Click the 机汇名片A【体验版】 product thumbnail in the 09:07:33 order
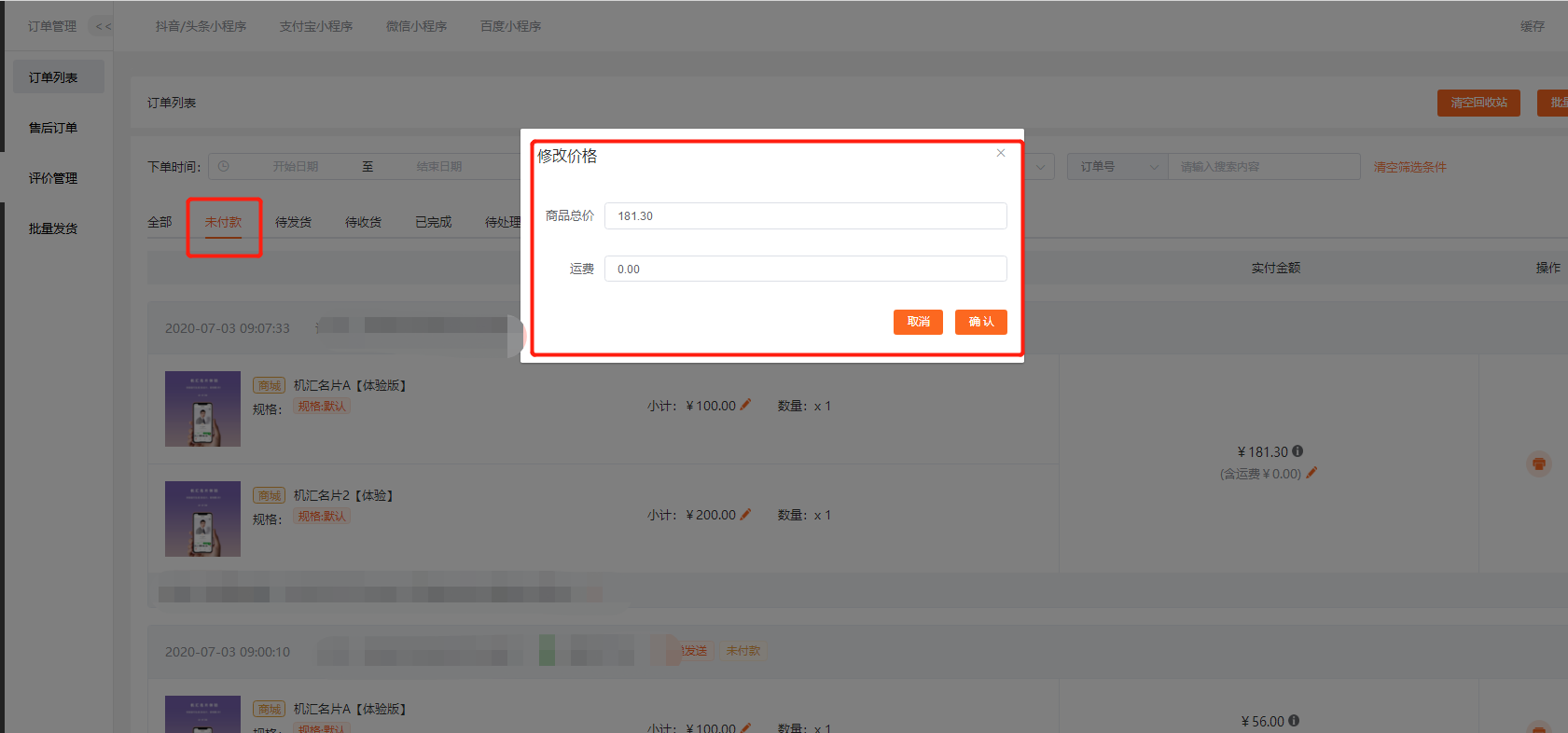Screen dimensions: 1568x733 coord(202,408)
